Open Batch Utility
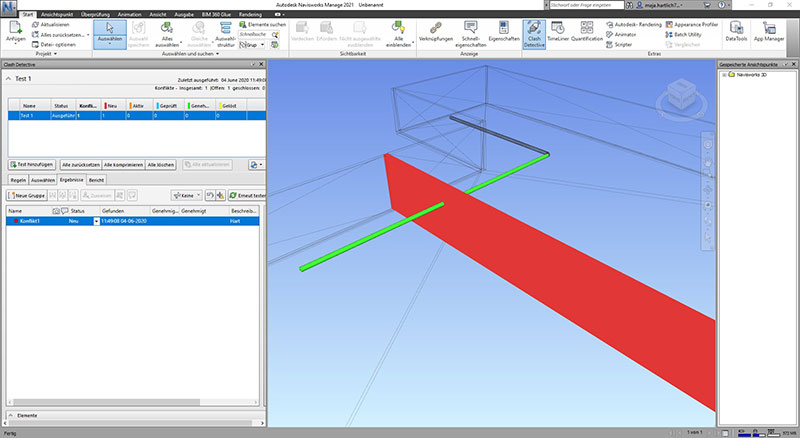The height and width of the screenshot is (438, 800). [683, 35]
